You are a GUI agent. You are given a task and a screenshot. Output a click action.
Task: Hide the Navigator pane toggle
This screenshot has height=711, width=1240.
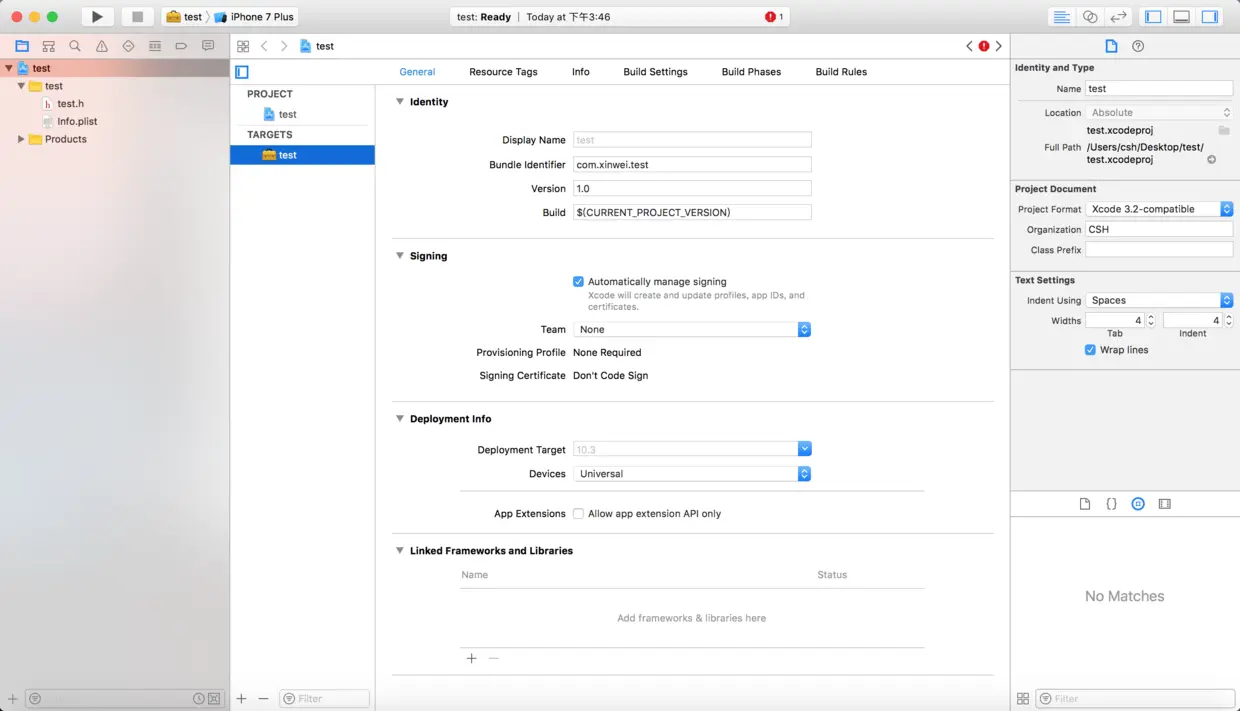(1153, 17)
